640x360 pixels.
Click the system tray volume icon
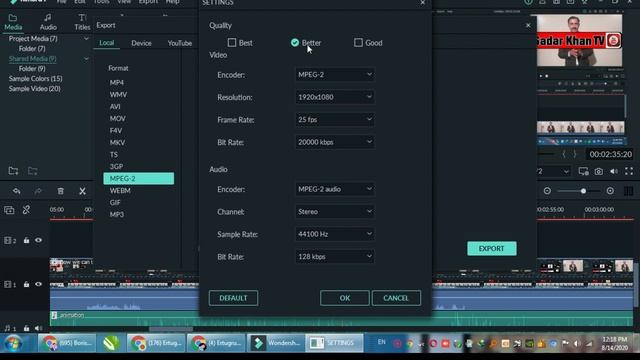click(577, 344)
